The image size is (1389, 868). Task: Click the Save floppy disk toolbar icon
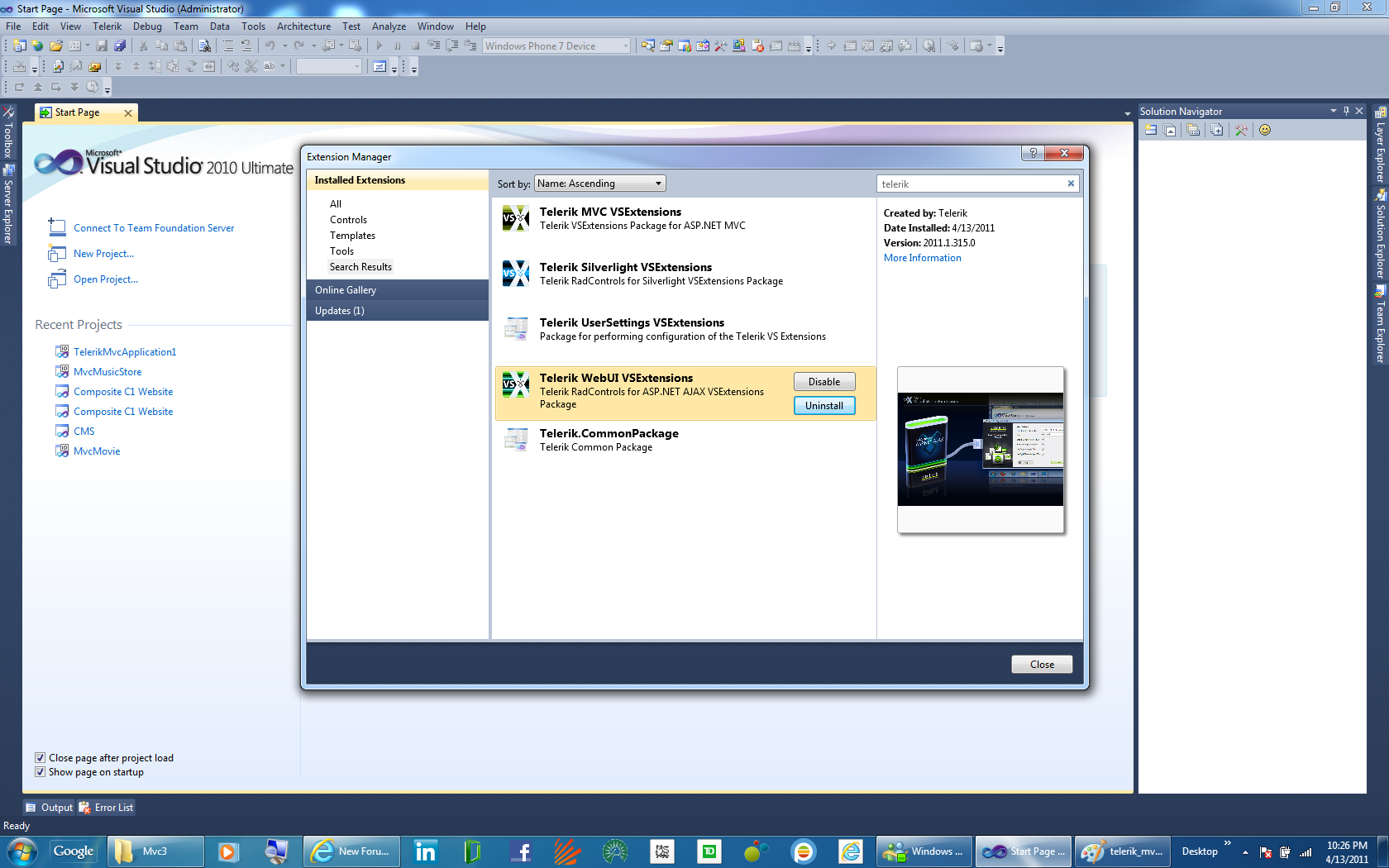(x=102, y=46)
